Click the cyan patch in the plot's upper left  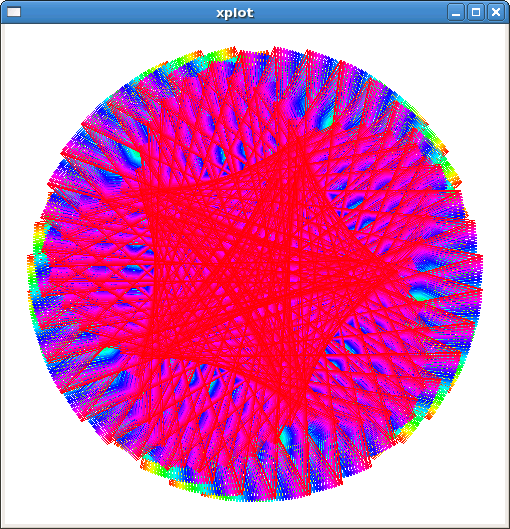pos(133,156)
